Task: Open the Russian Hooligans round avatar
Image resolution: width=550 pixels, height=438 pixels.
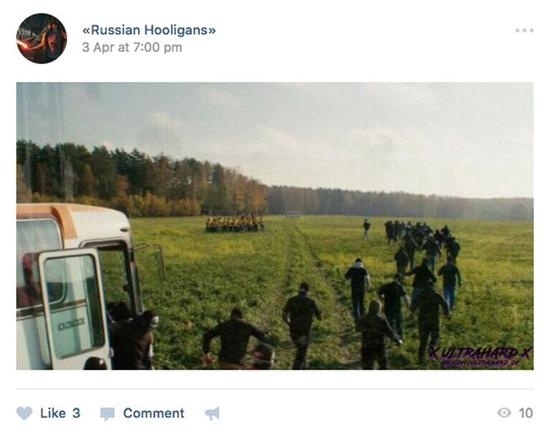Action: click(x=41, y=39)
